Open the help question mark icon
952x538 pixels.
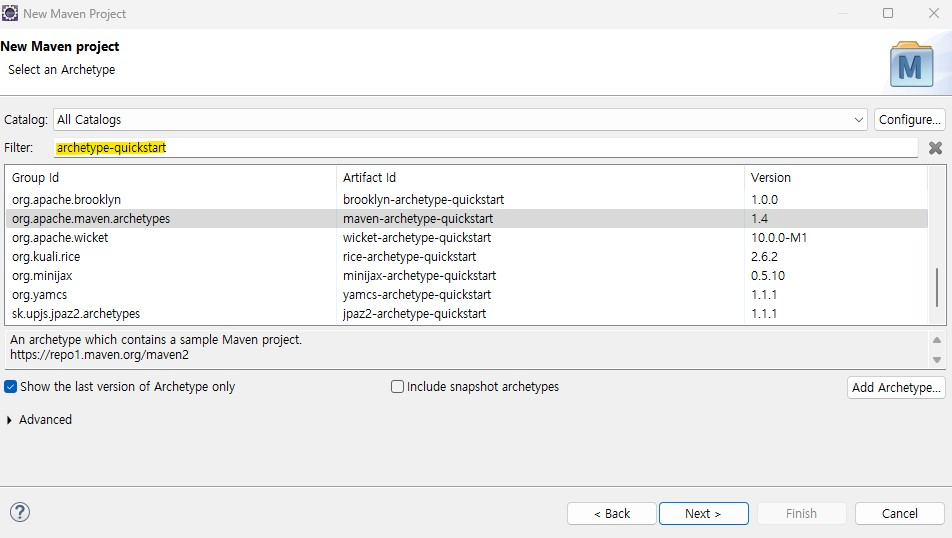pyautogui.click(x=19, y=512)
